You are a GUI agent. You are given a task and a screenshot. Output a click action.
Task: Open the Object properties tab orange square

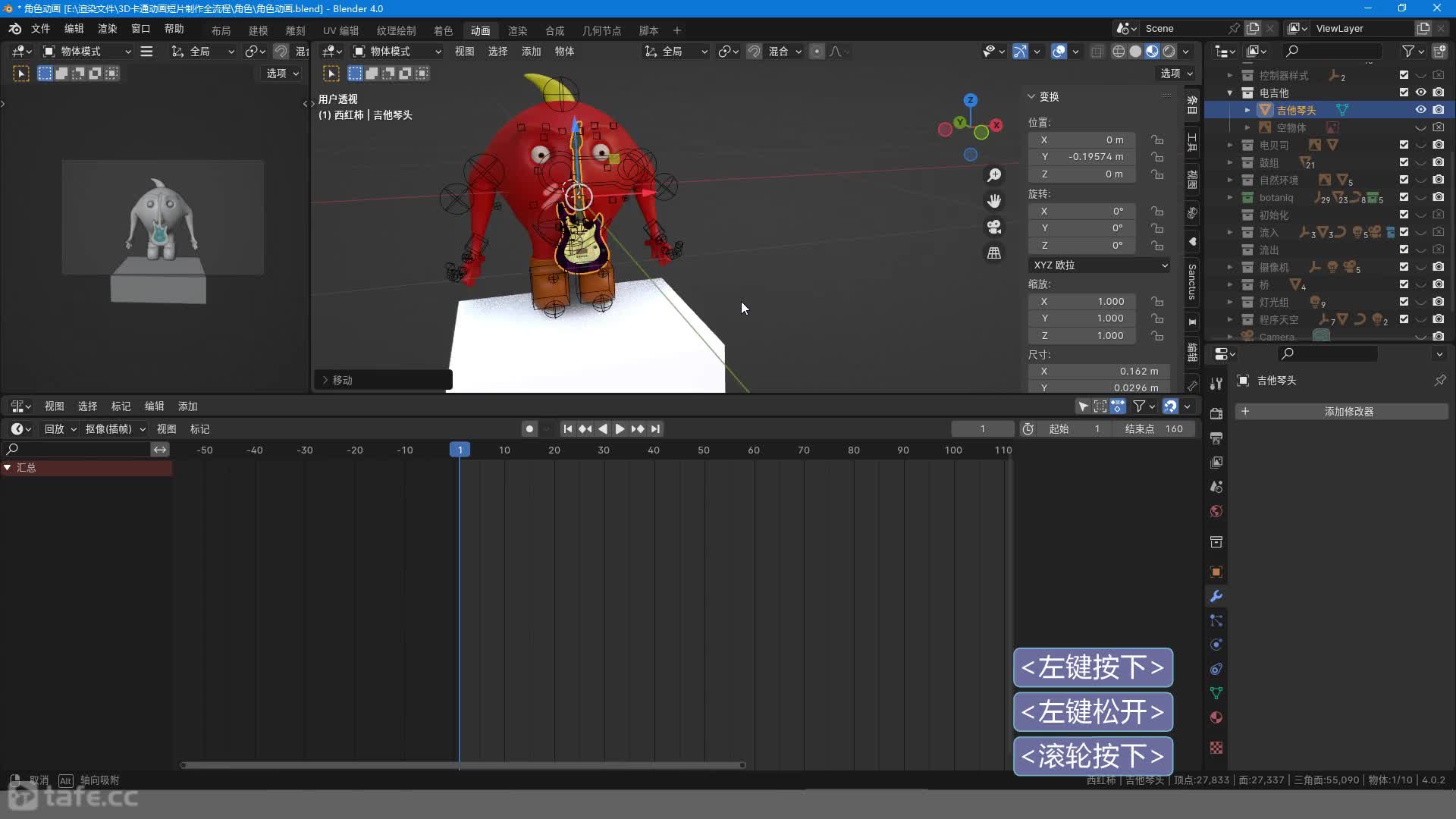coord(1216,573)
